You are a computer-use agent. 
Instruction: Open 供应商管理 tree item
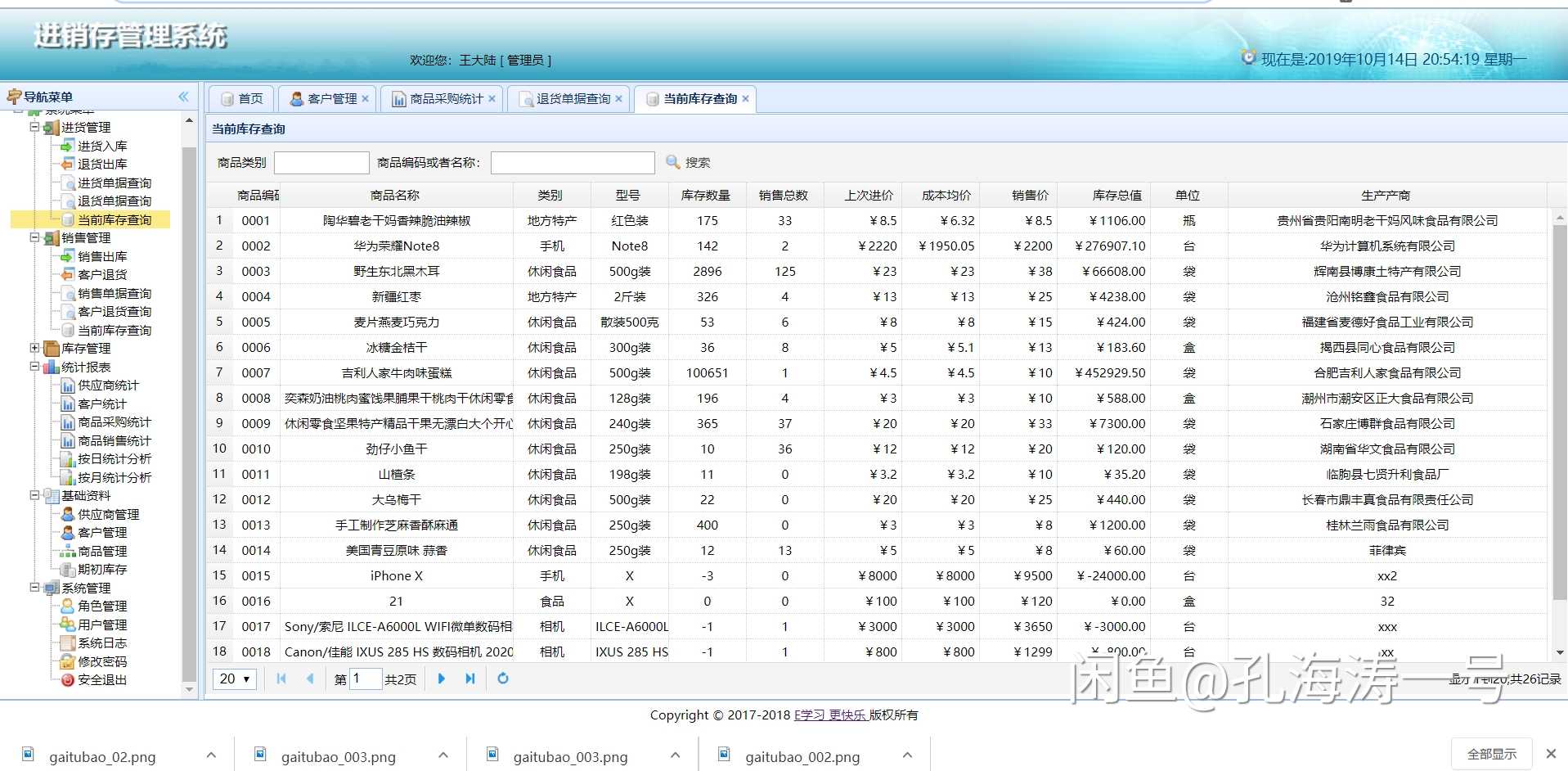[x=108, y=514]
